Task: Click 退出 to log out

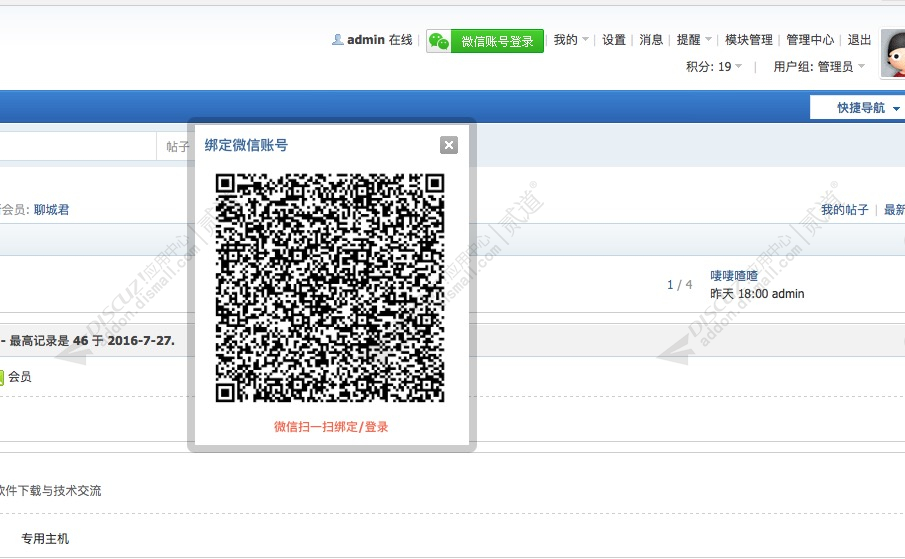Action: [x=859, y=40]
